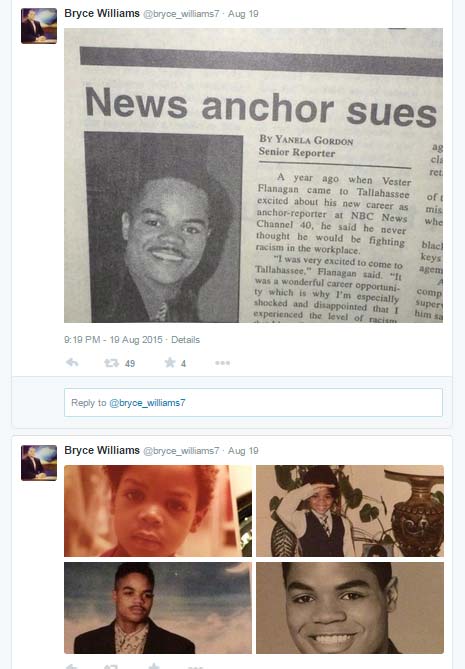Open the Bryce Williams name link on first tweet
Screen dimensions: 465x669
102,13
